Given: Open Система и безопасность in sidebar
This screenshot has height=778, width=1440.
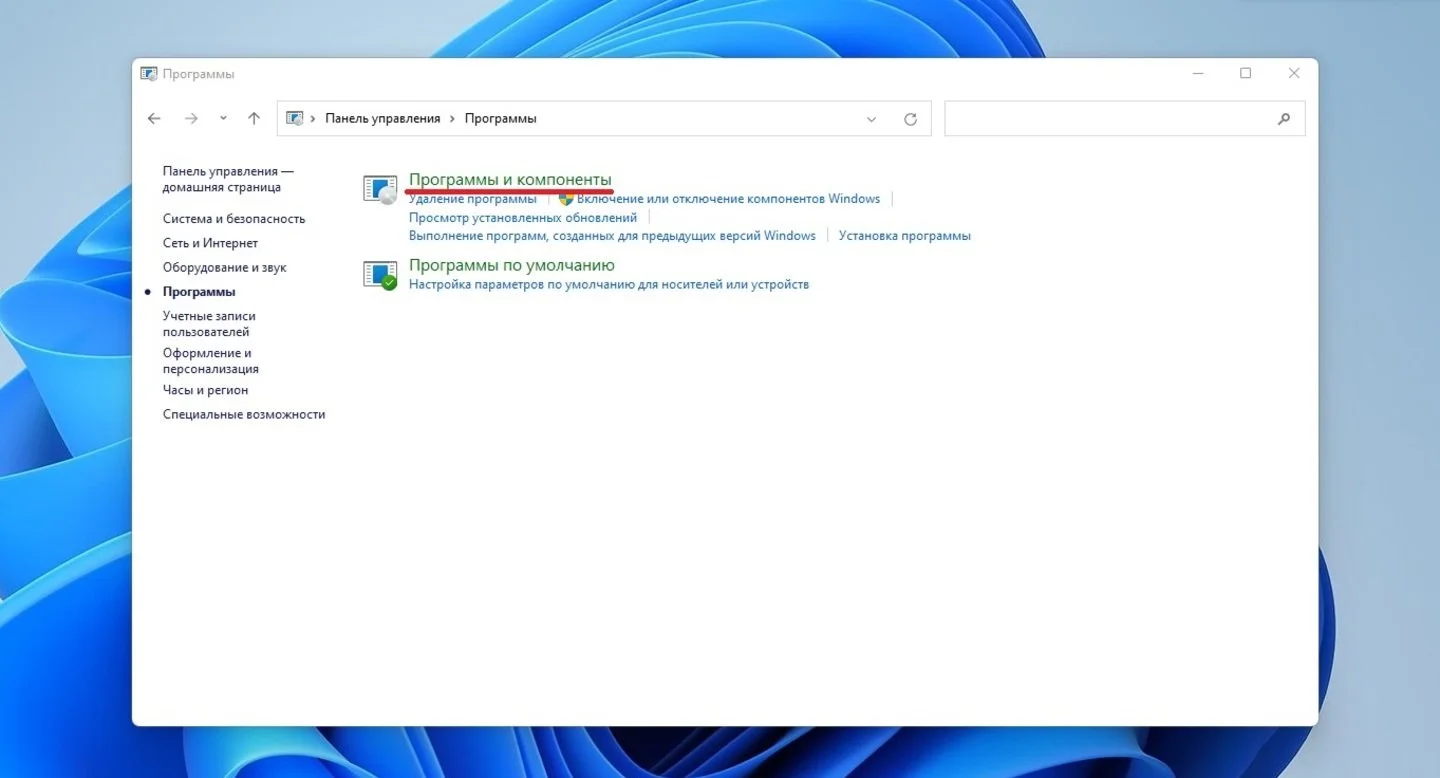Looking at the screenshot, I should point(234,219).
